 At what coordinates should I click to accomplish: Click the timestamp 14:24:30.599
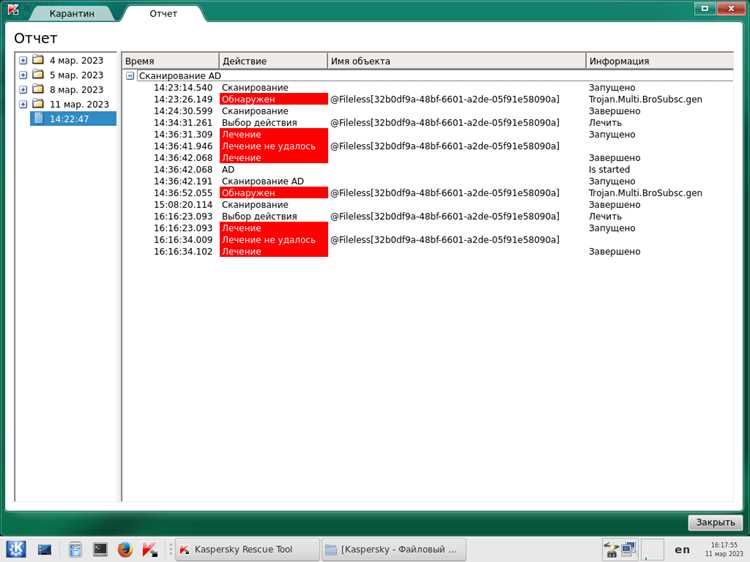pyautogui.click(x=183, y=111)
